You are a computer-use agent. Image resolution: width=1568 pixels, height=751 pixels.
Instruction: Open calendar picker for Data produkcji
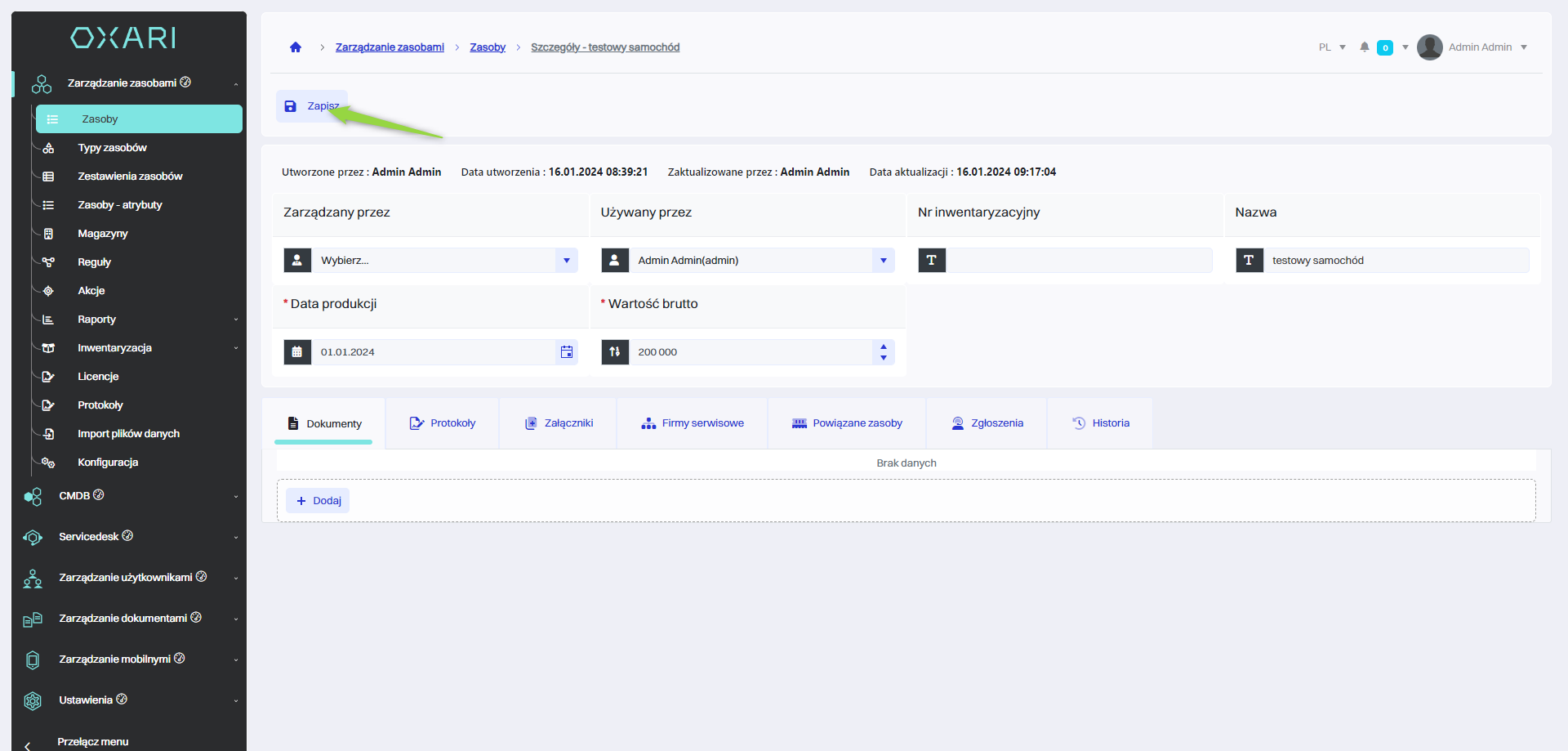coord(567,352)
